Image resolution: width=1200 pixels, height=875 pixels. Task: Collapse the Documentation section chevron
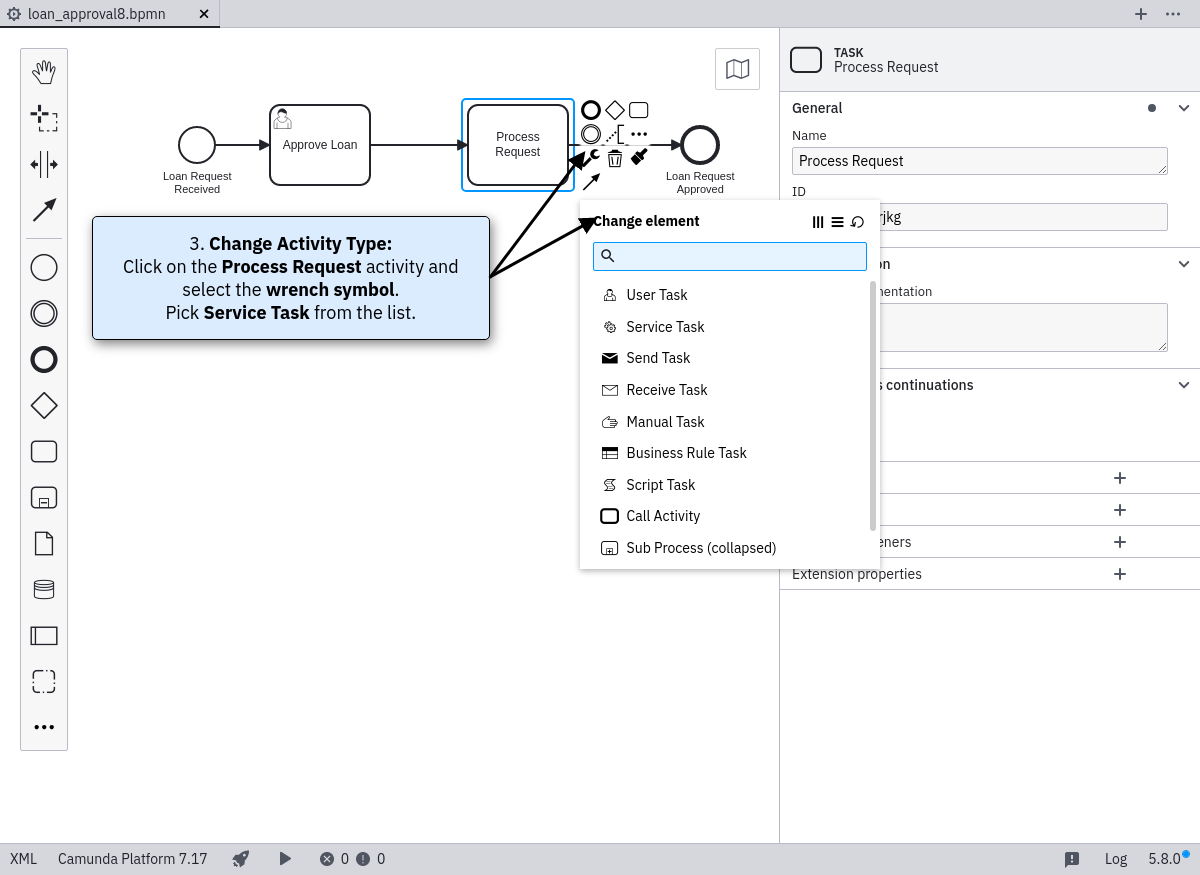coord(1184,264)
